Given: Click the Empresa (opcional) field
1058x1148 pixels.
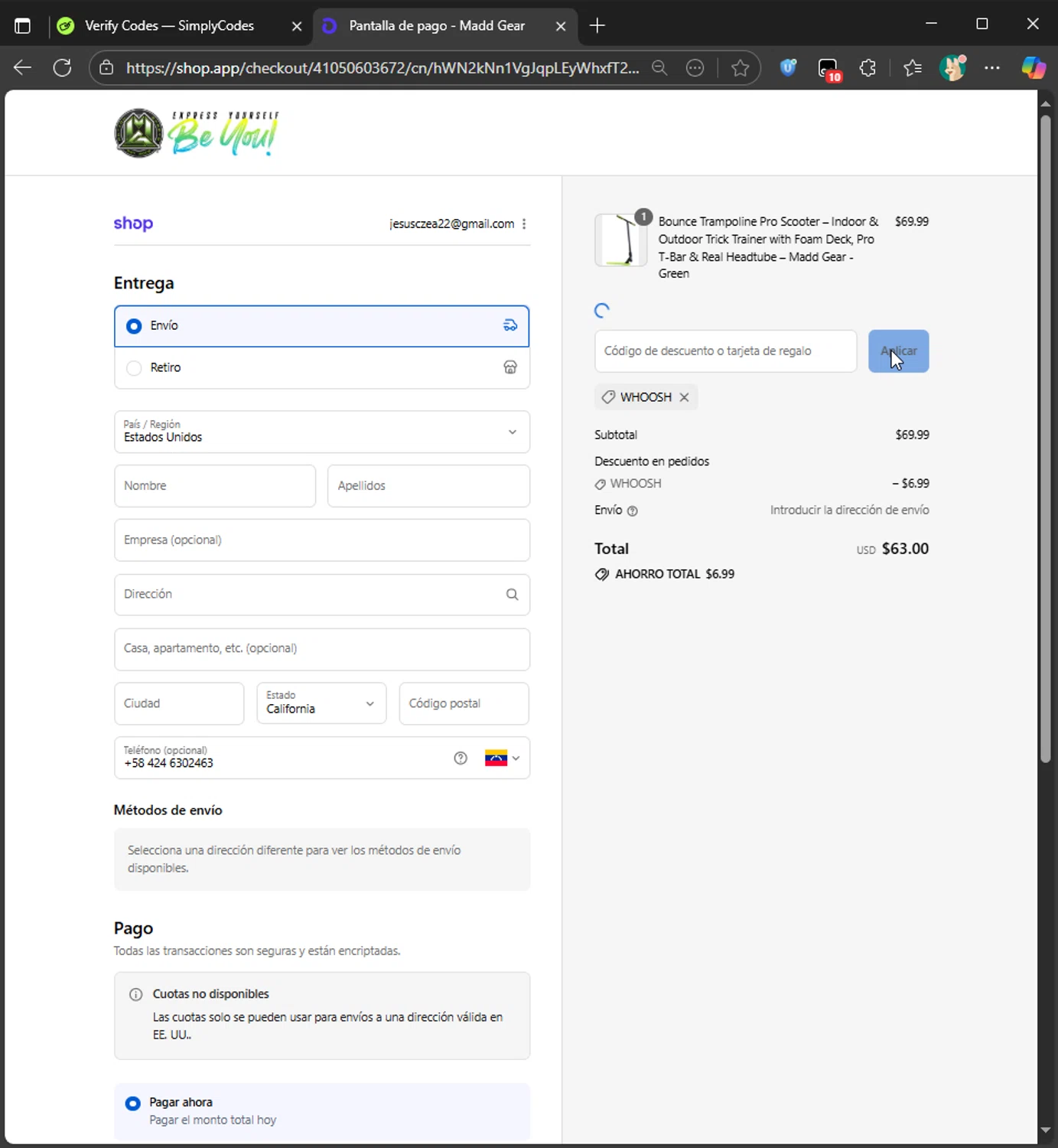Looking at the screenshot, I should click(321, 540).
